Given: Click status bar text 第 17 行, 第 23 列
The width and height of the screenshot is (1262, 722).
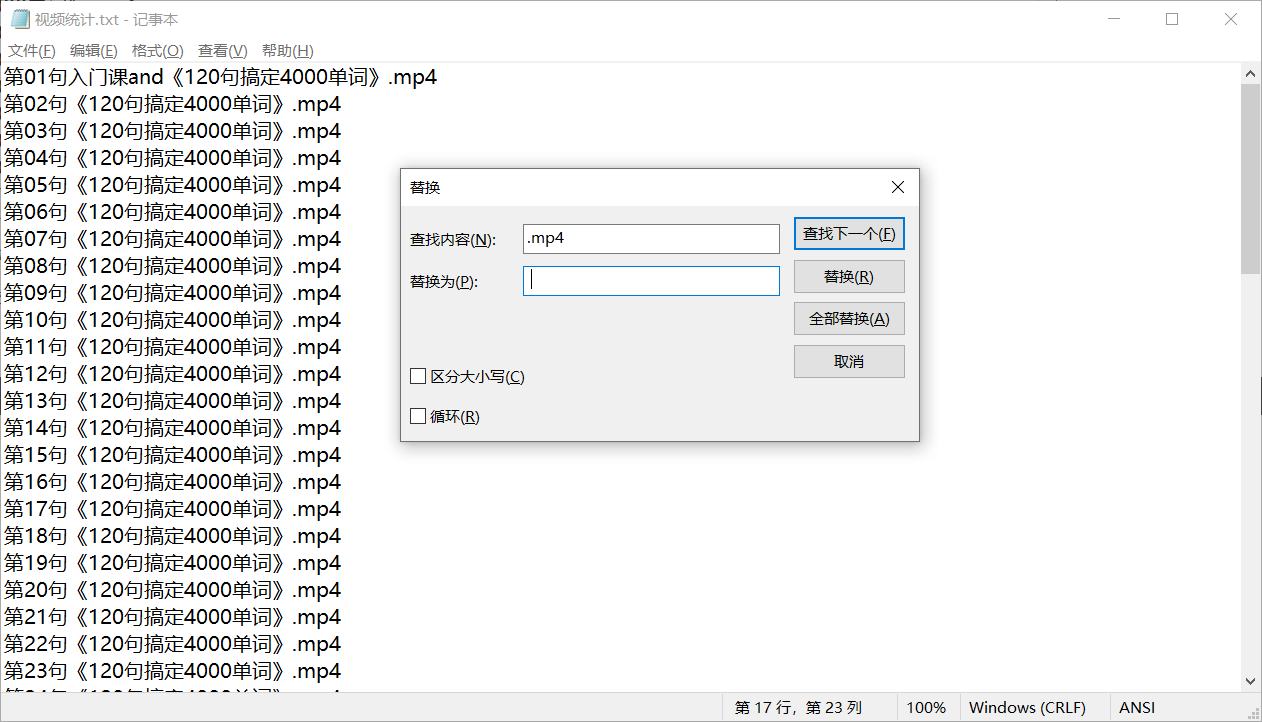Looking at the screenshot, I should (798, 707).
